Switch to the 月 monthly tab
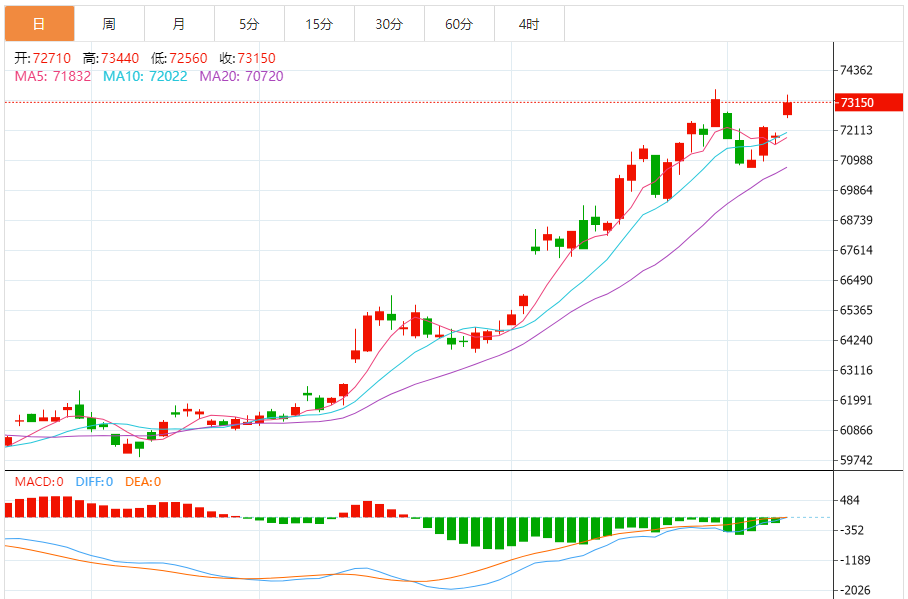The image size is (908, 599). pyautogui.click(x=180, y=24)
